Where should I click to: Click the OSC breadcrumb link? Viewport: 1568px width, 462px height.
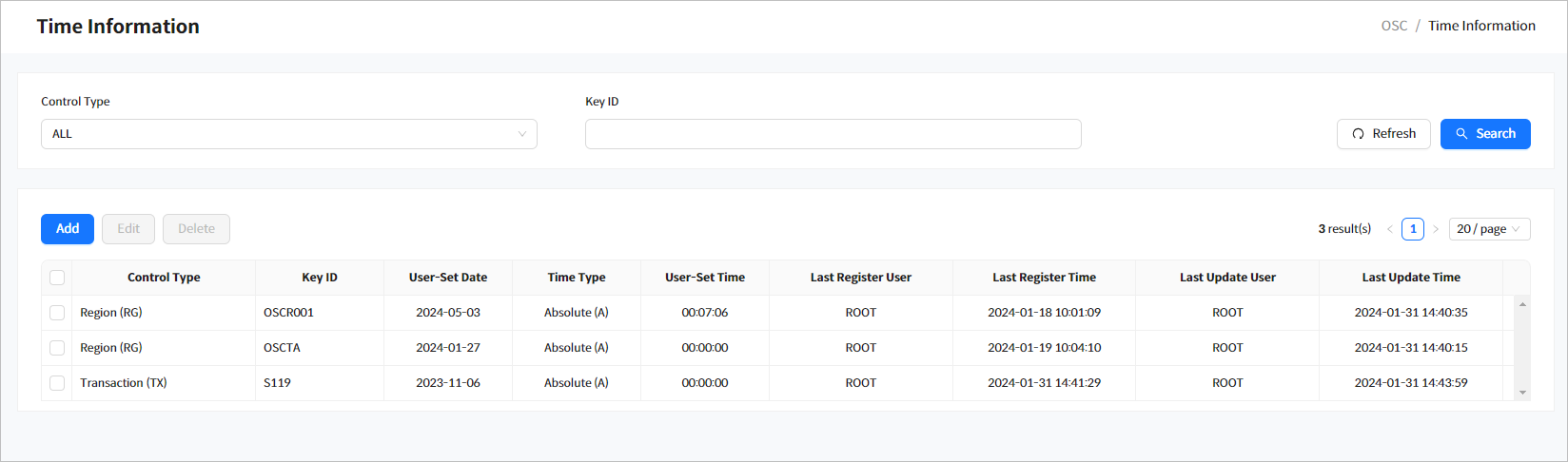coord(1394,26)
